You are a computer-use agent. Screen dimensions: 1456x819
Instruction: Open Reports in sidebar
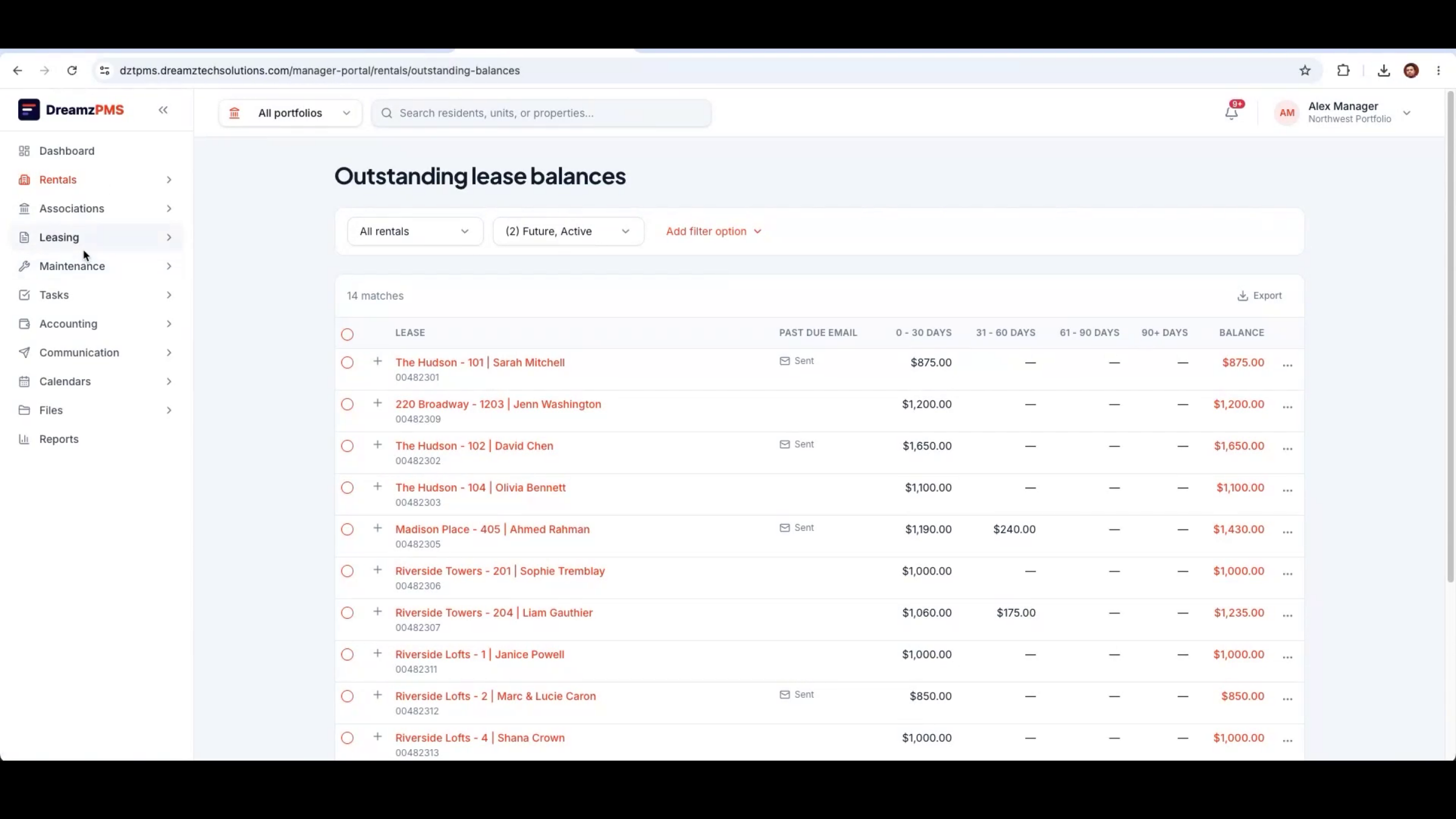[59, 439]
